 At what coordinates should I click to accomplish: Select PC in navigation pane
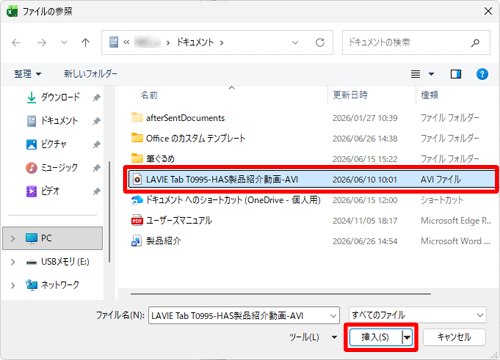[52, 238]
